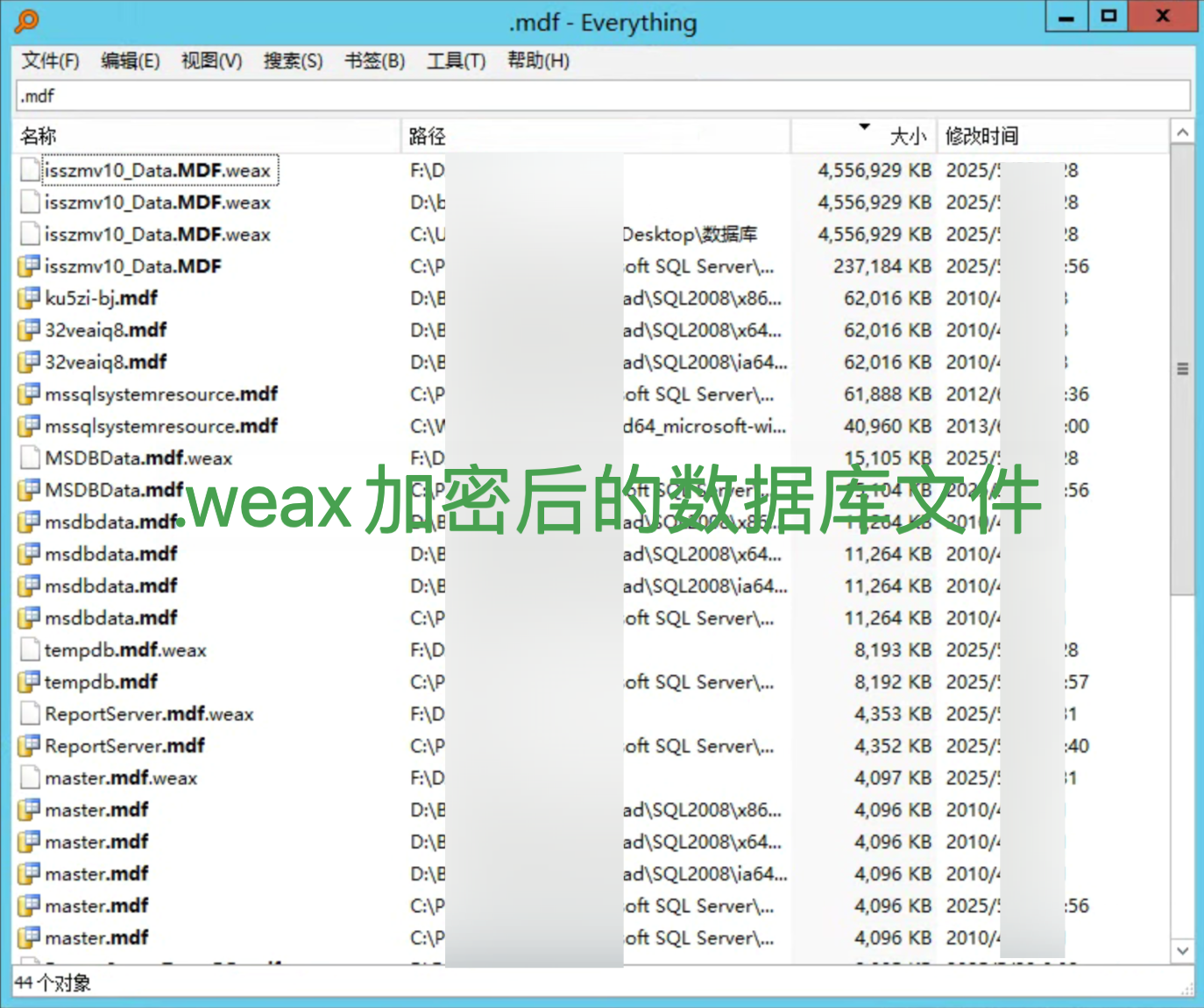Image resolution: width=1204 pixels, height=1008 pixels.
Task: Click the window resize grip in status bar
Action: [x=1187, y=989]
